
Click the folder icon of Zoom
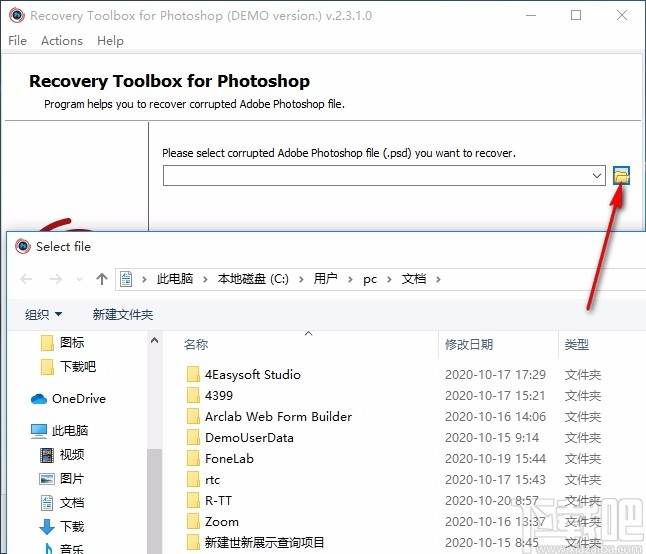[x=193, y=521]
